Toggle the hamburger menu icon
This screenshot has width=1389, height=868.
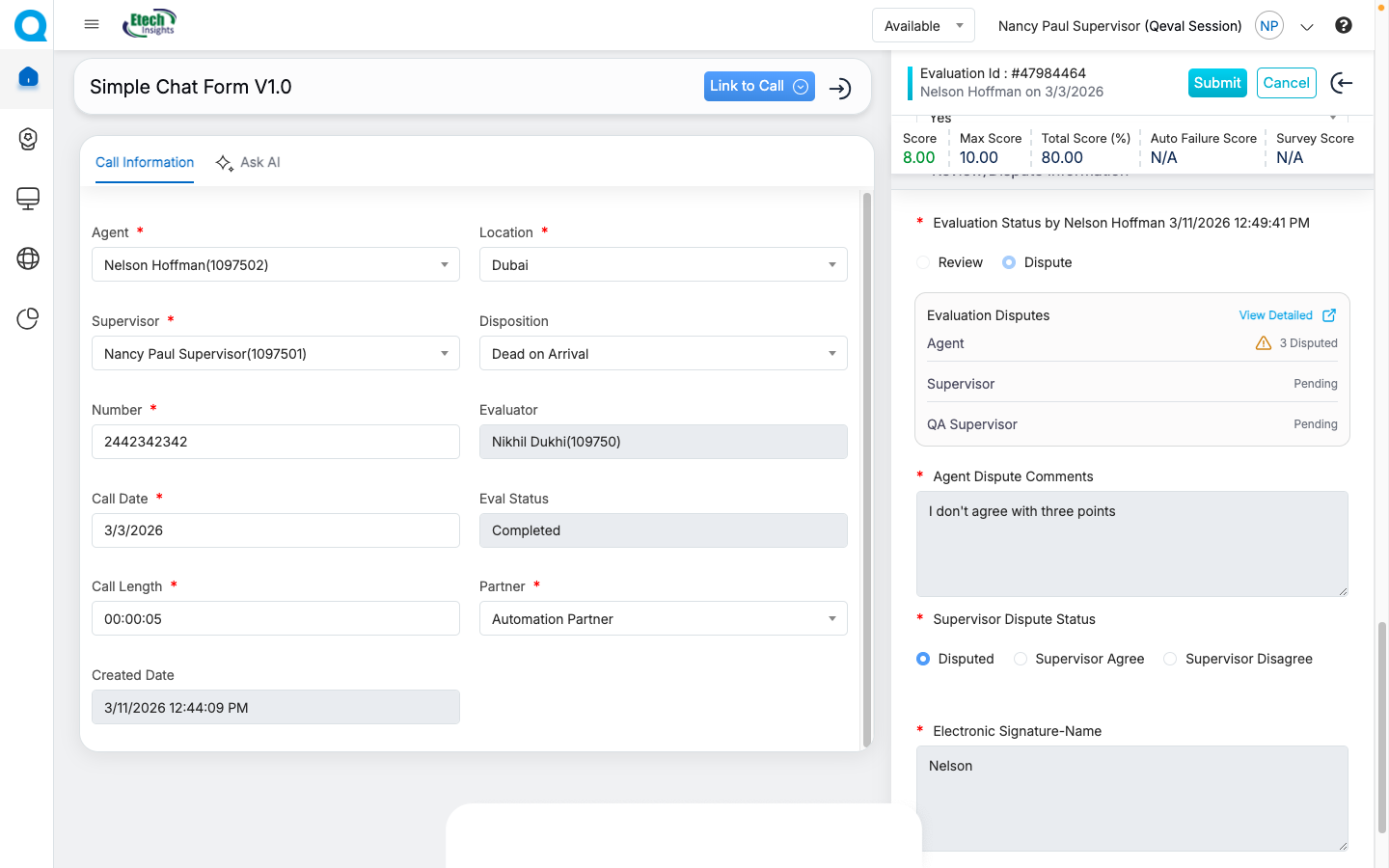92,25
